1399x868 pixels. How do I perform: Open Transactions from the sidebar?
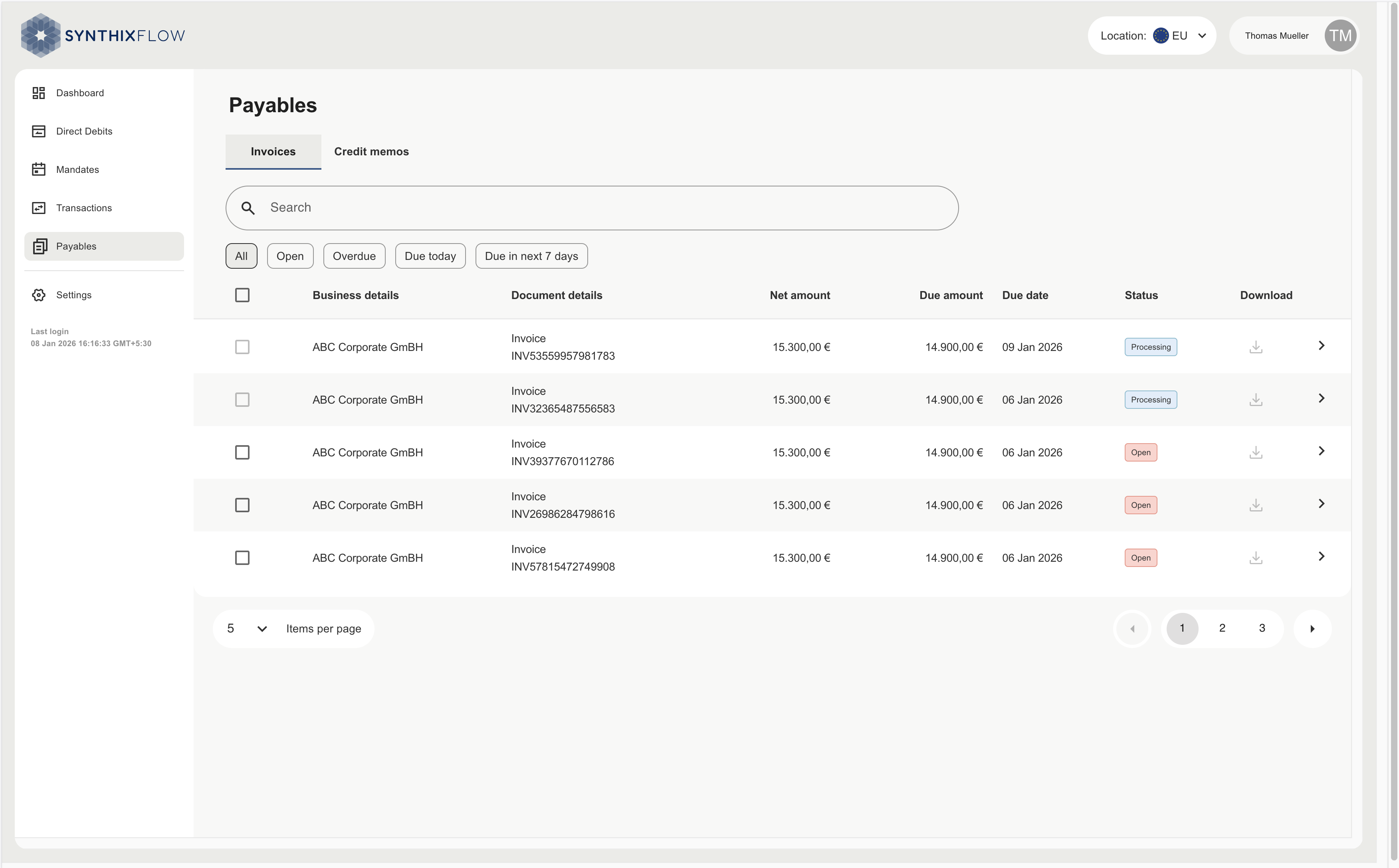tap(104, 208)
